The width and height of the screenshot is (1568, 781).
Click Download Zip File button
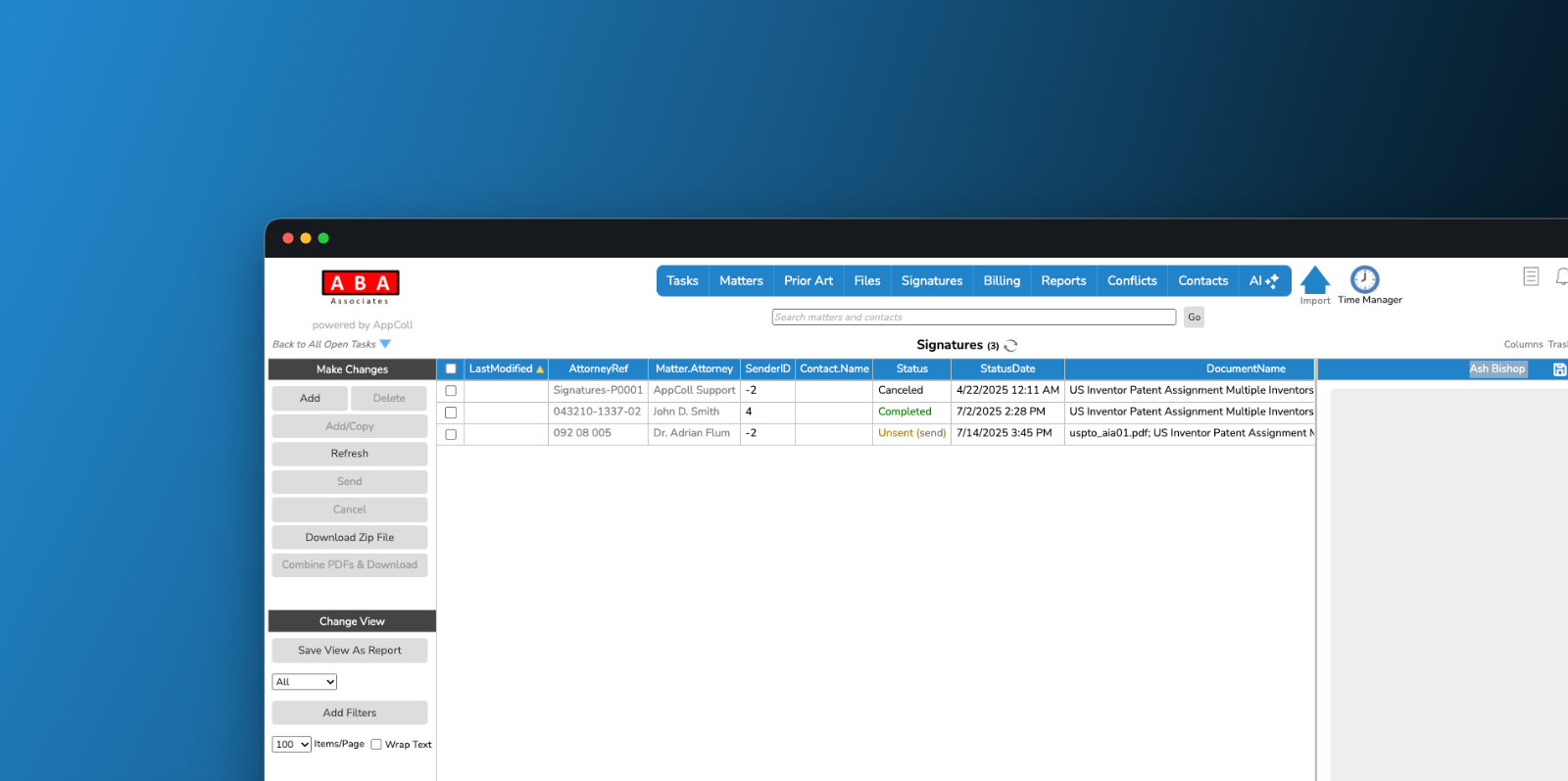click(x=350, y=538)
